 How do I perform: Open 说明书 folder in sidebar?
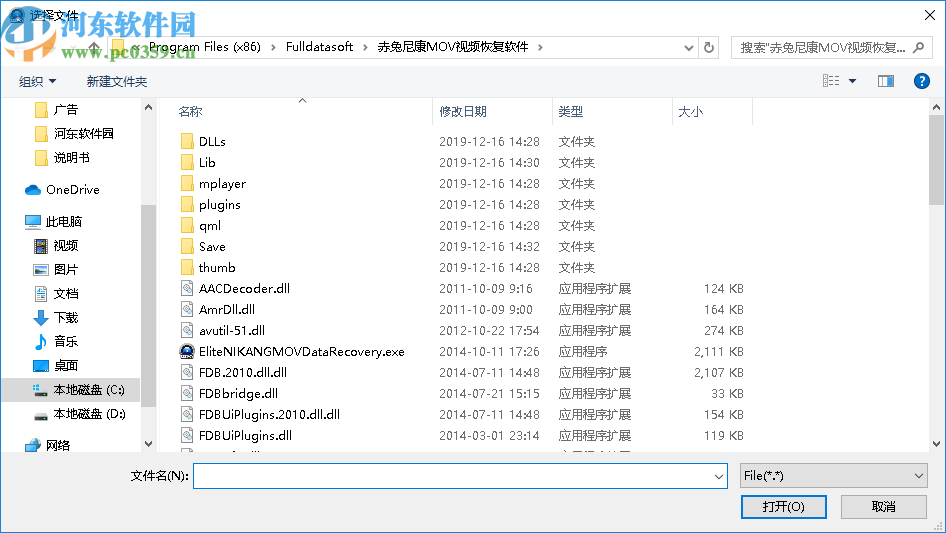[x=62, y=158]
